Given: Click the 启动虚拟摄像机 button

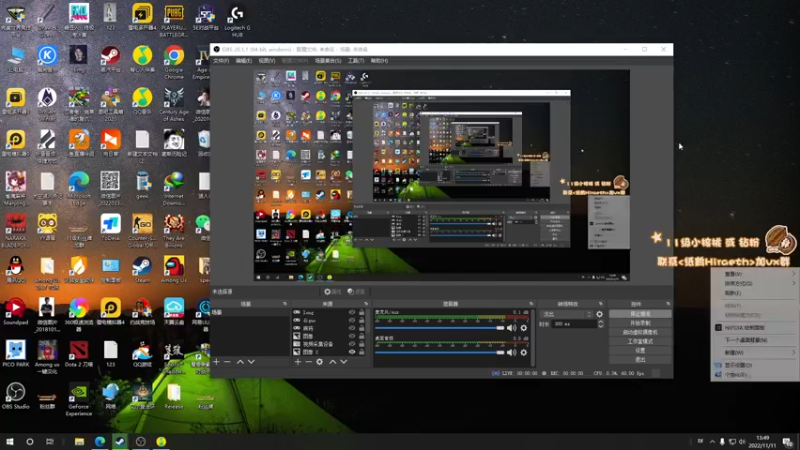Looking at the screenshot, I should 640,332.
